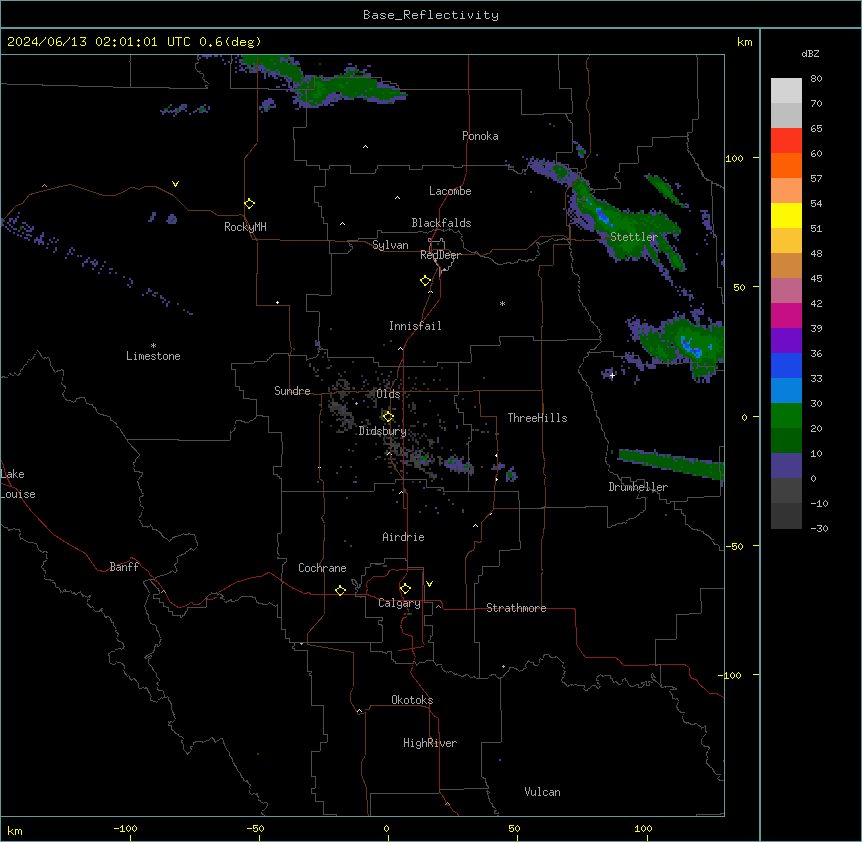Viewport: 862px width, 842px height.
Task: Click the RedDeer city label
Action: (x=440, y=255)
